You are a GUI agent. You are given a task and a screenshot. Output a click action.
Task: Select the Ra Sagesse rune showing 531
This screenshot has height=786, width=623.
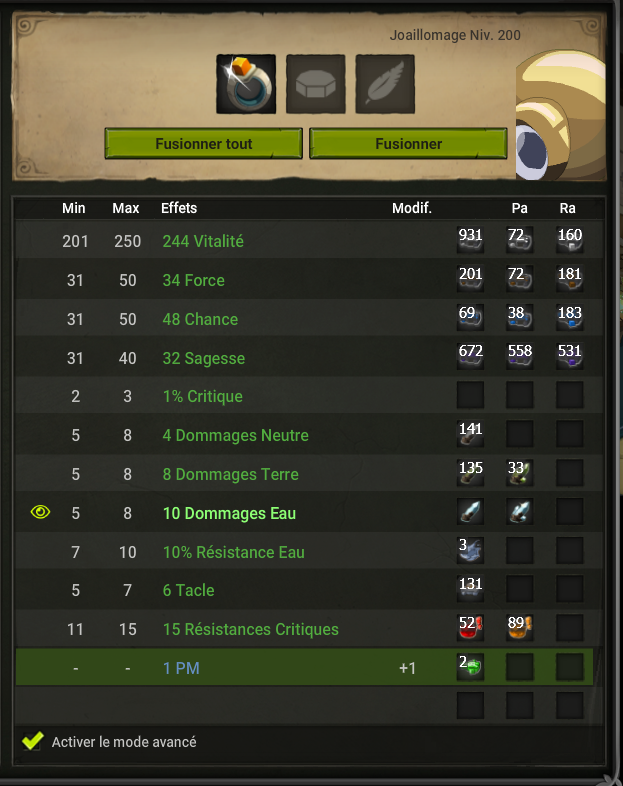569,356
